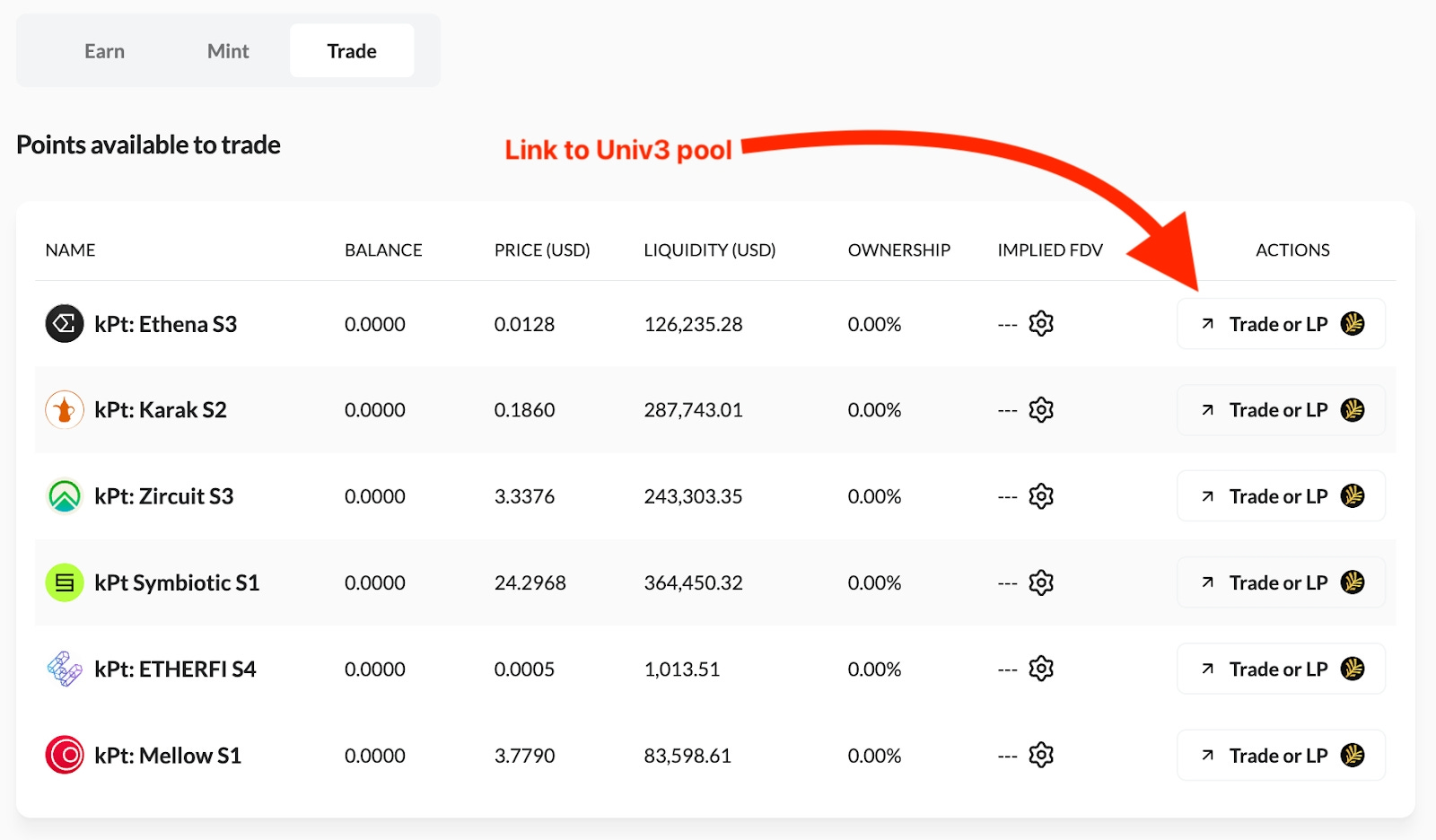Click the gold leaf icon in Symbiotic S1's Trade or LP button
This screenshot has height=840, width=1436.
pyautogui.click(x=1353, y=582)
